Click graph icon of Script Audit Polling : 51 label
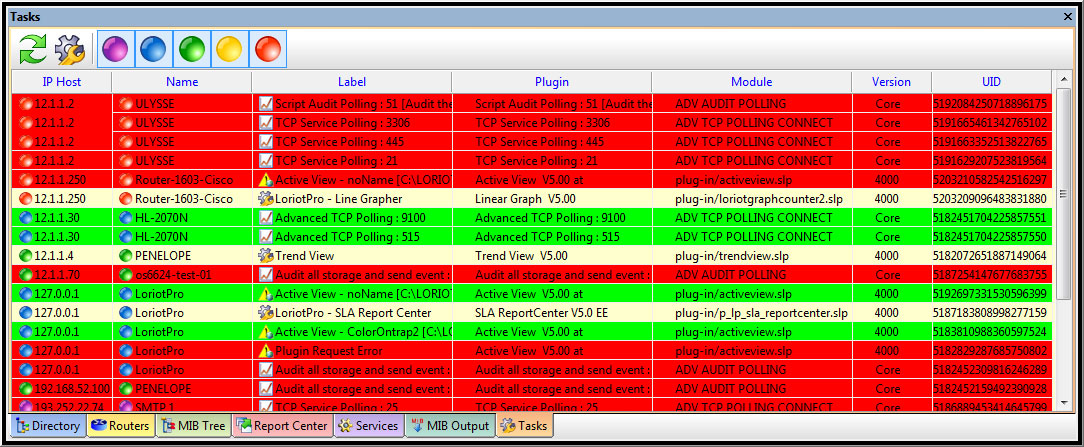 click(265, 103)
